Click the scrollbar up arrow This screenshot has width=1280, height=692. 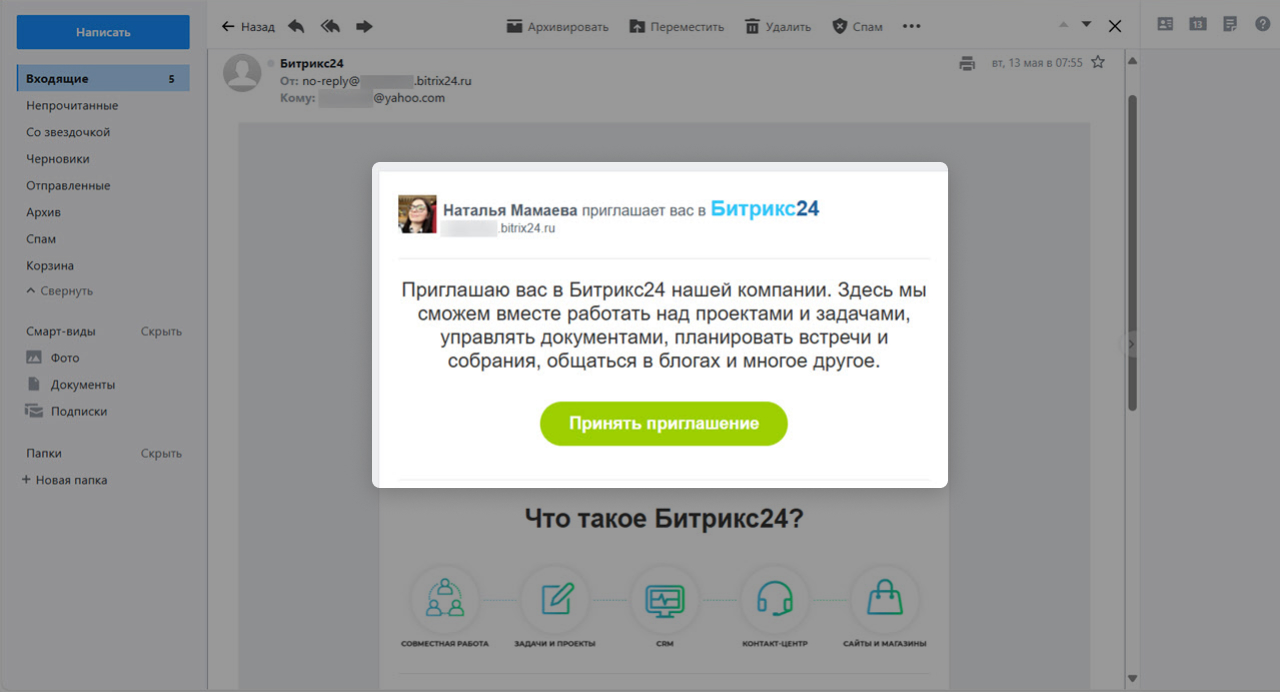coord(1132,62)
